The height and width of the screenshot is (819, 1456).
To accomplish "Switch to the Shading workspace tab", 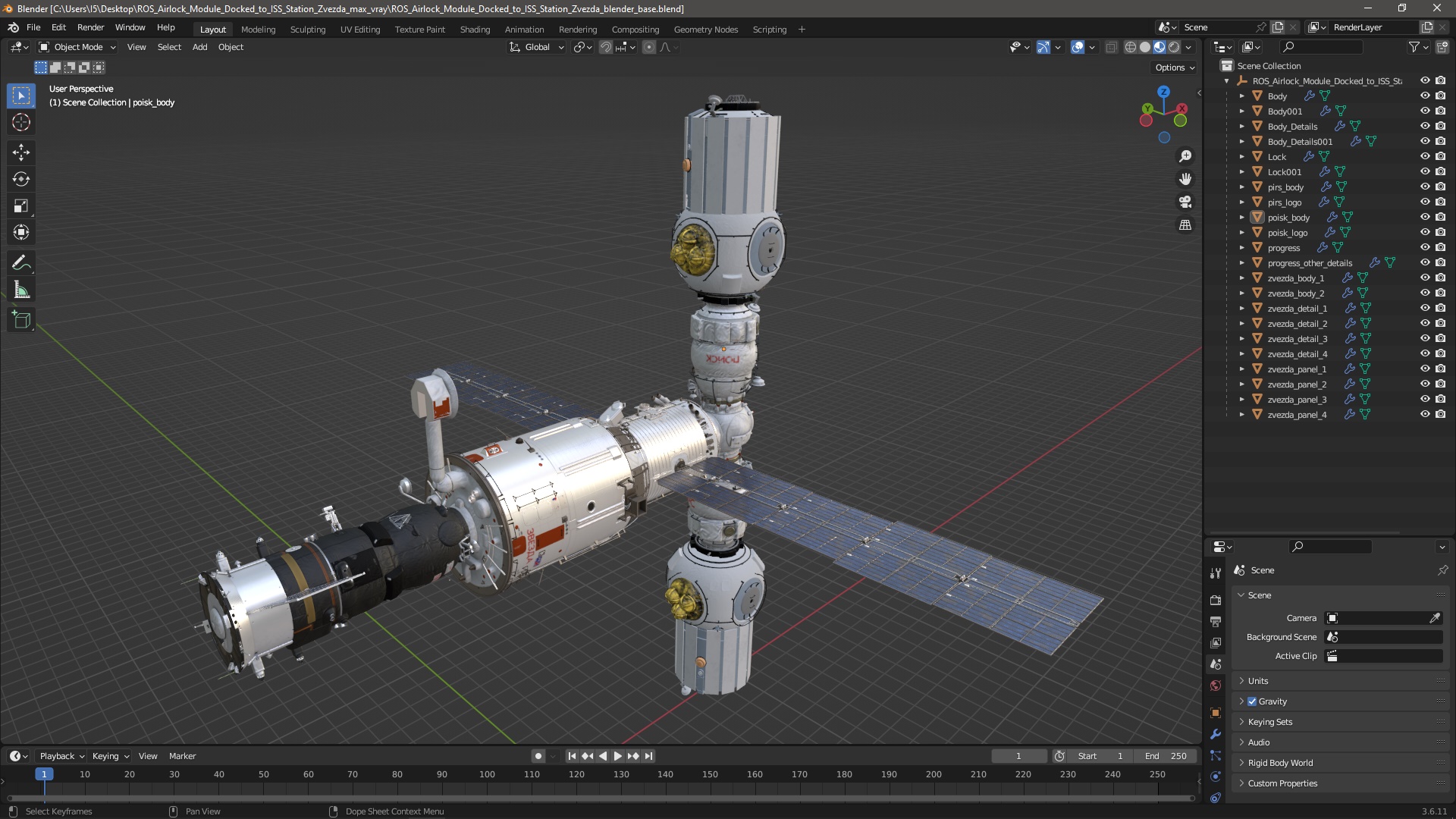I will coord(475,30).
